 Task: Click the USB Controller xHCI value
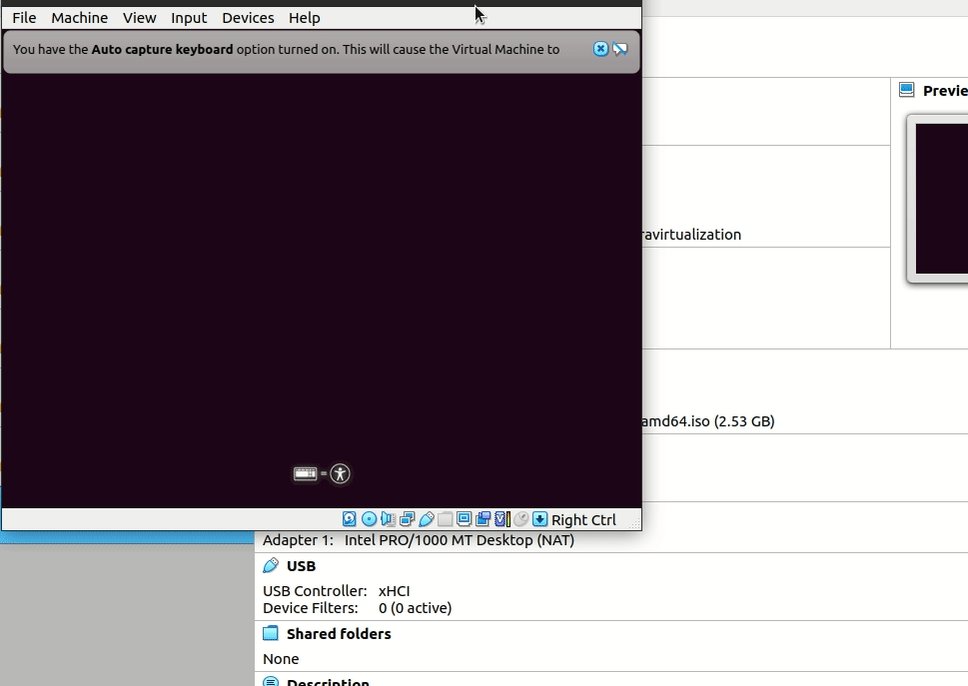394,591
